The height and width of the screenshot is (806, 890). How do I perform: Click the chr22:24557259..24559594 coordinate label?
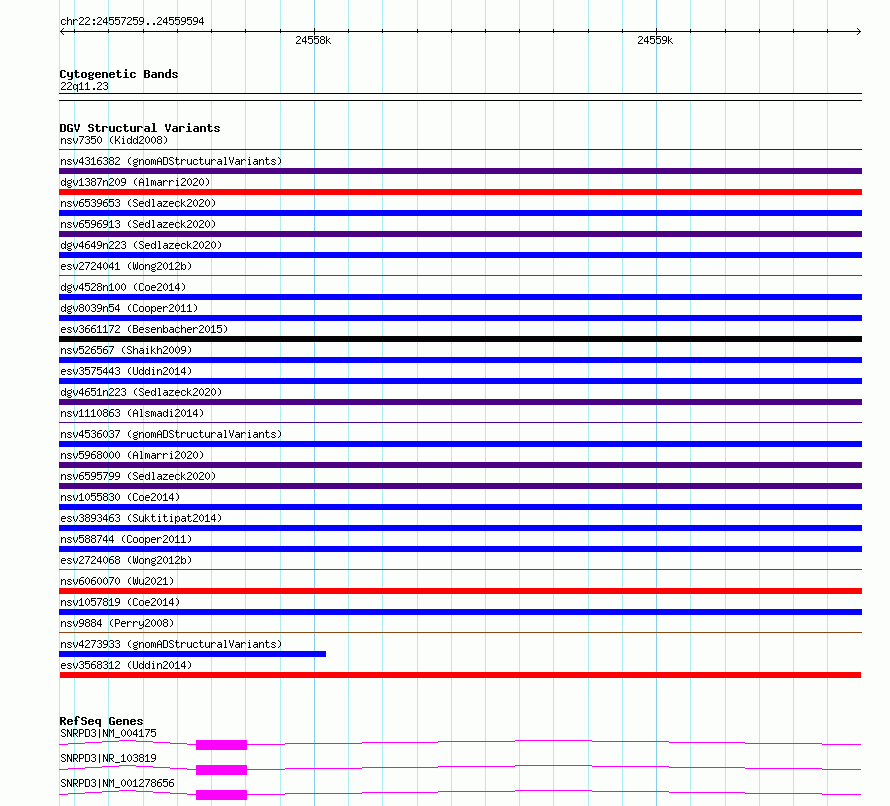coord(132,21)
